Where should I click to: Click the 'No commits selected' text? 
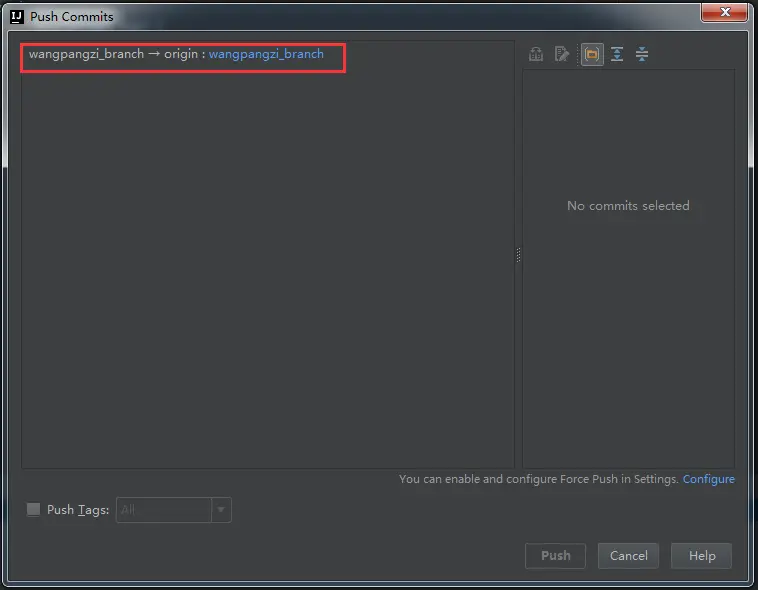click(x=628, y=206)
